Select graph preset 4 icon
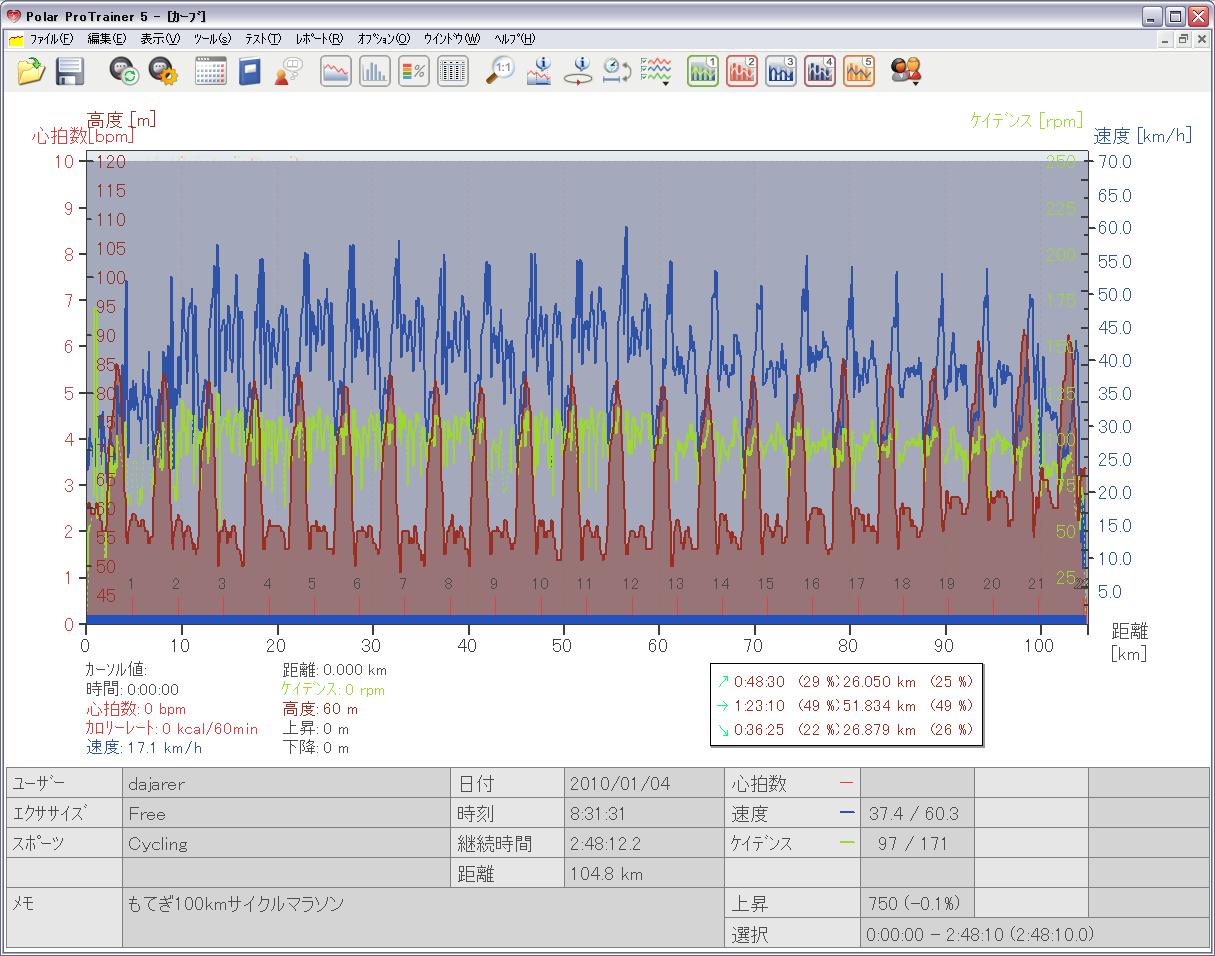The height and width of the screenshot is (956, 1215). (820, 71)
